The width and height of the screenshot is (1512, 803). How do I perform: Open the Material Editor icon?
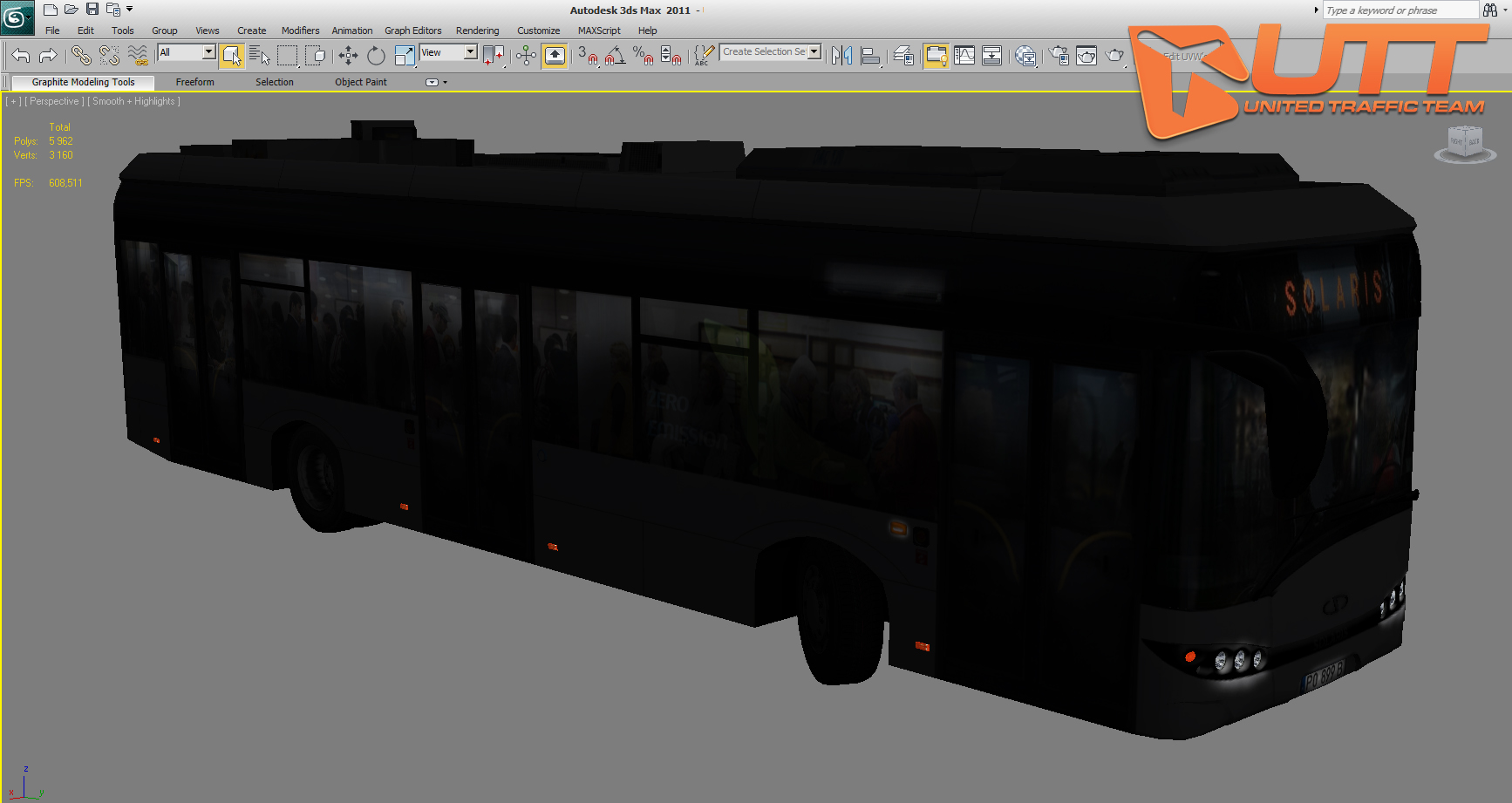tap(1025, 56)
